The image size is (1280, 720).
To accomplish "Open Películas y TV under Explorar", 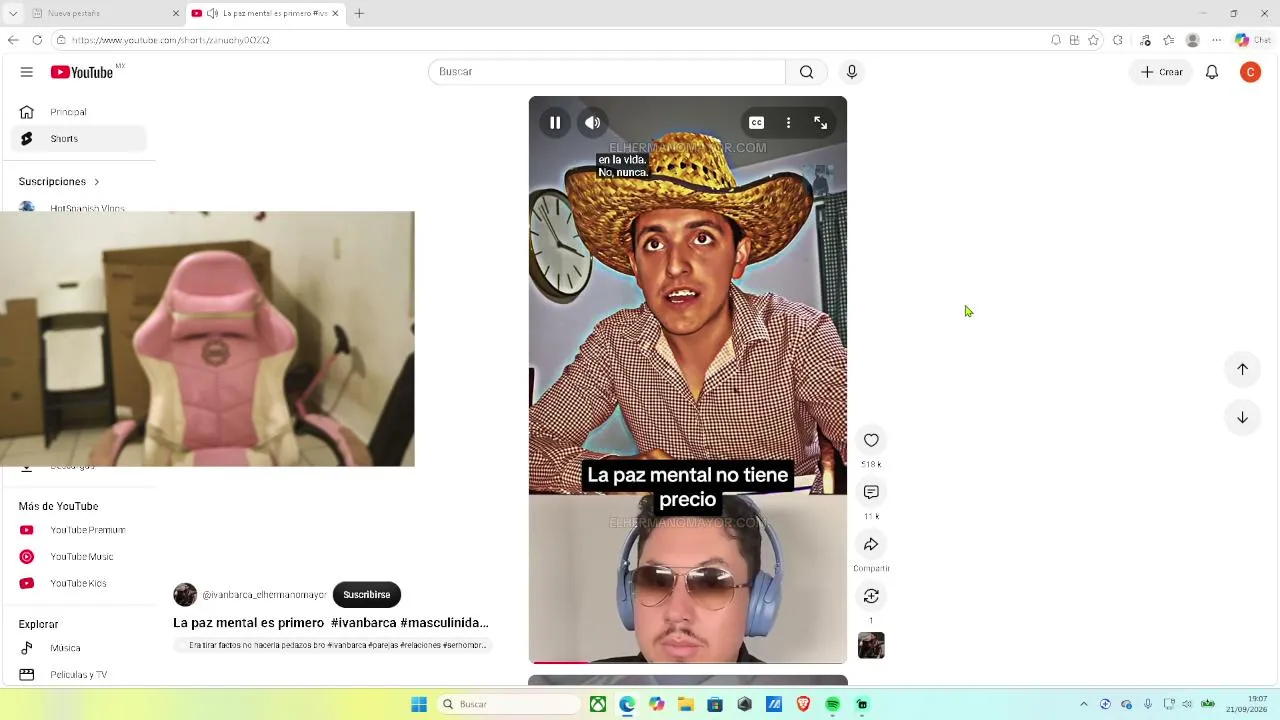I will click(x=78, y=675).
